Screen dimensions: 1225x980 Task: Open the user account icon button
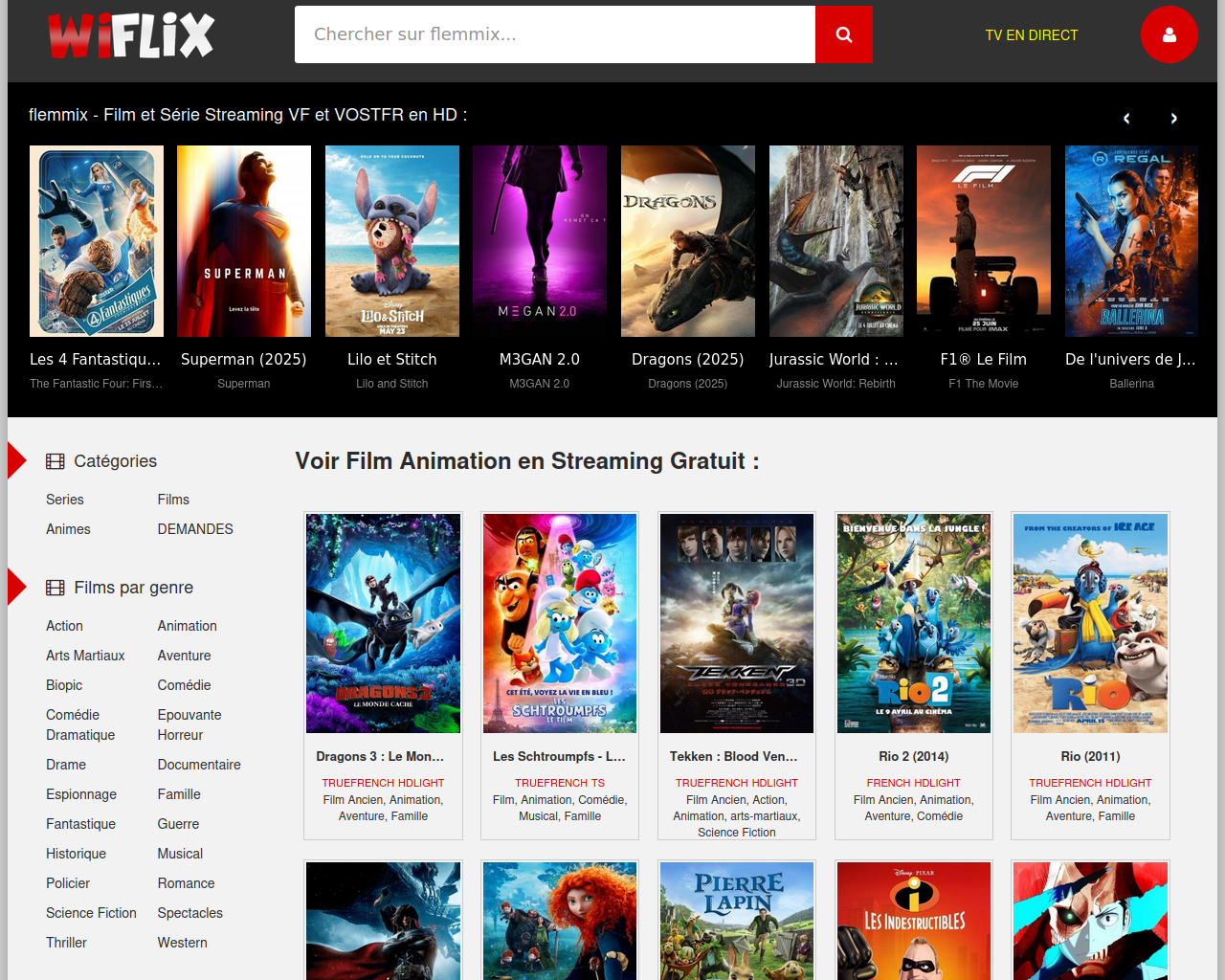pos(1169,34)
